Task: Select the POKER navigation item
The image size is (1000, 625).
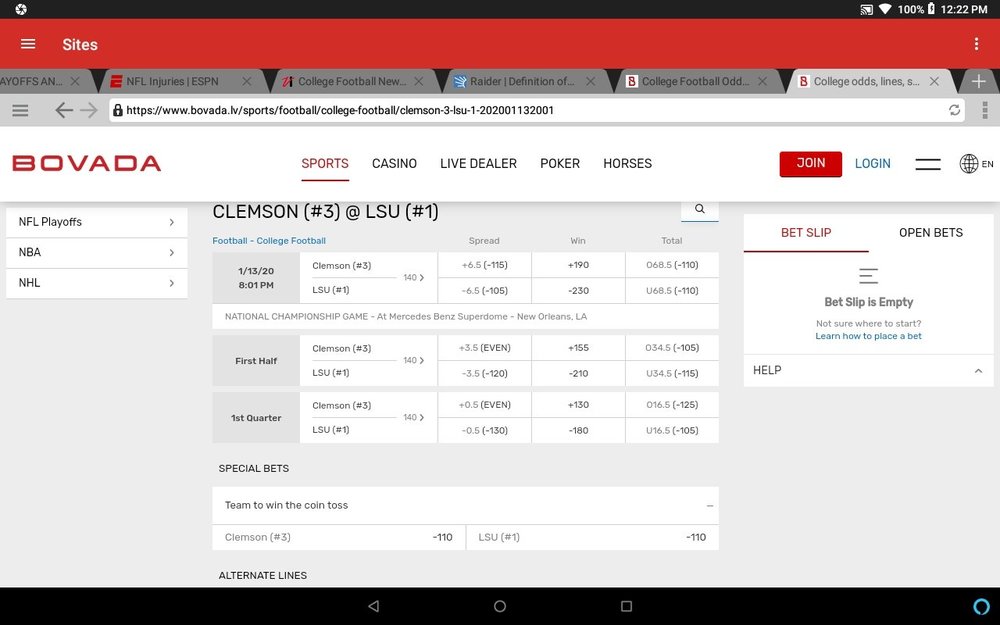Action: coord(560,164)
